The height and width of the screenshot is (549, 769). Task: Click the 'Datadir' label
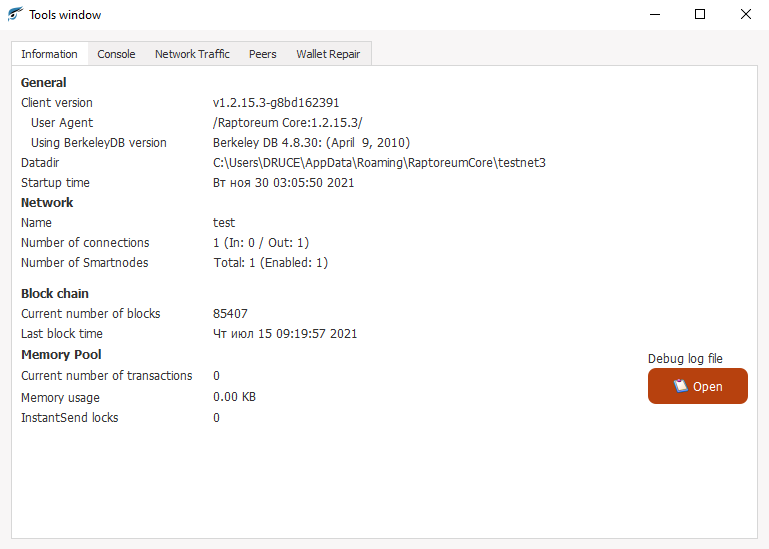click(x=40, y=163)
